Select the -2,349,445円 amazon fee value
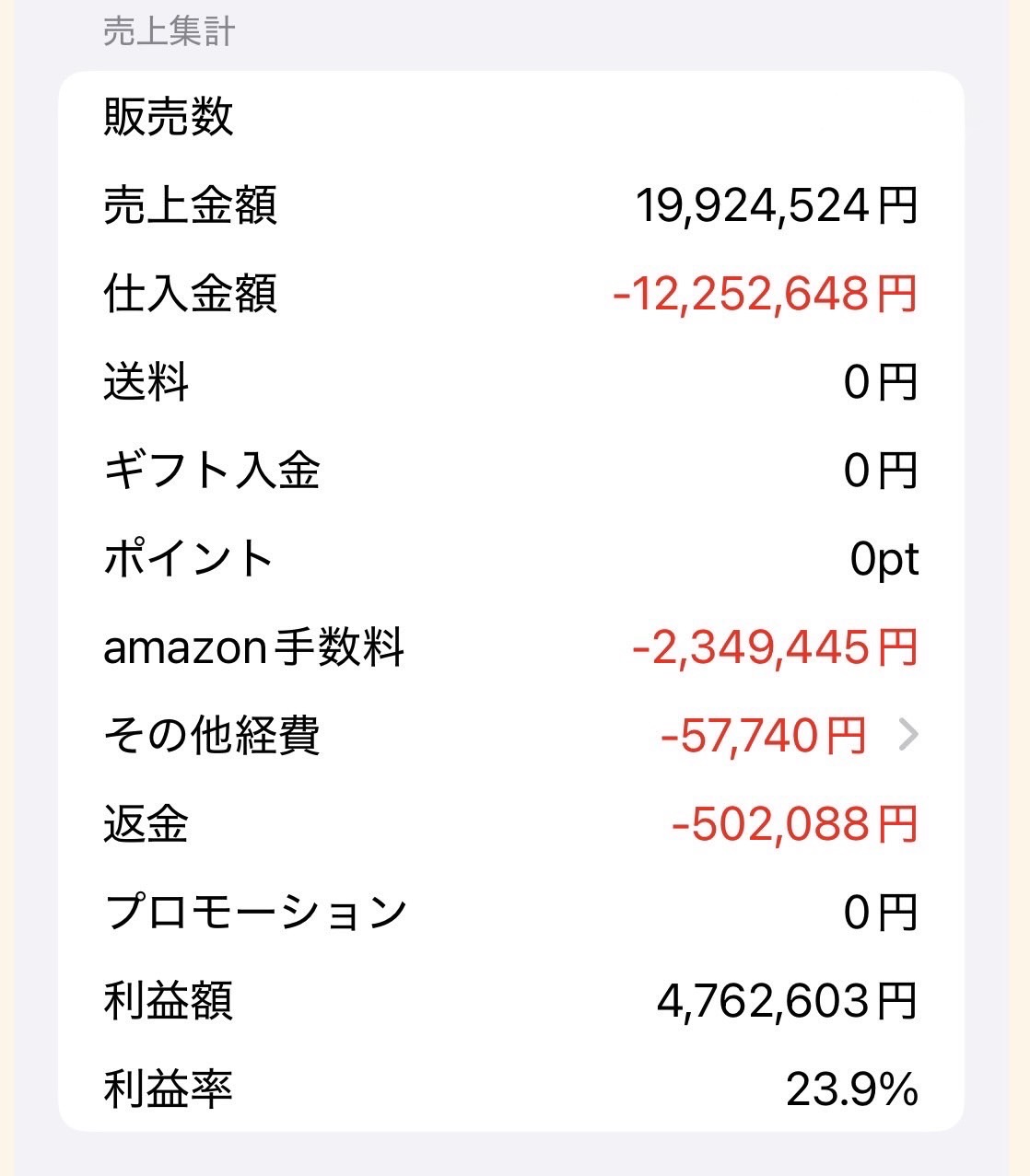The image size is (1030, 1176). coord(775,647)
